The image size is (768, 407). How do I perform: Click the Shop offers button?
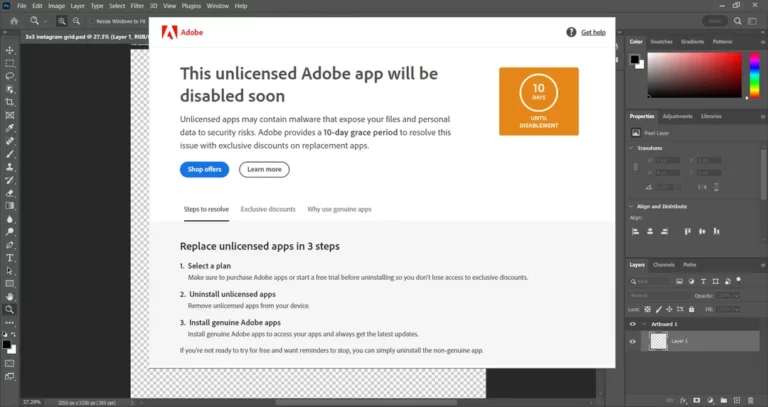(204, 169)
